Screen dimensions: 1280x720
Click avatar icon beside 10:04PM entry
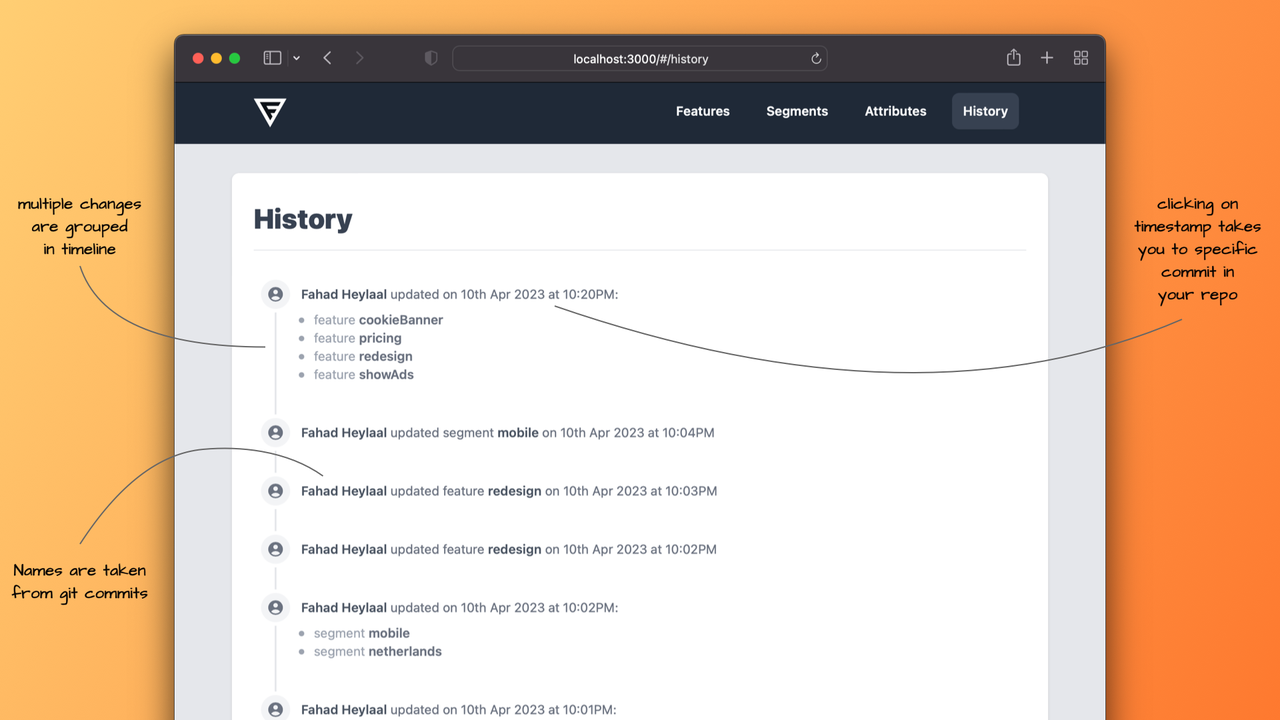276,433
